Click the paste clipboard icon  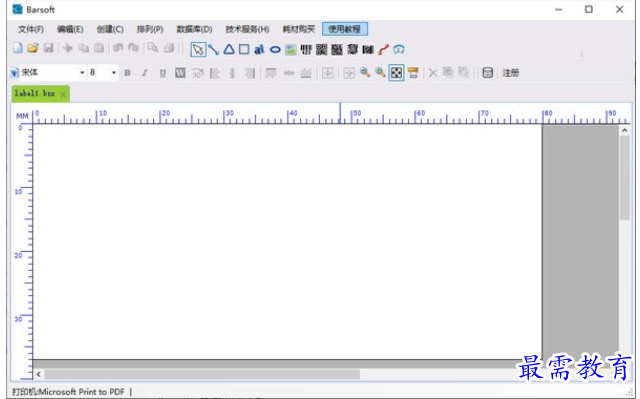pos(99,48)
